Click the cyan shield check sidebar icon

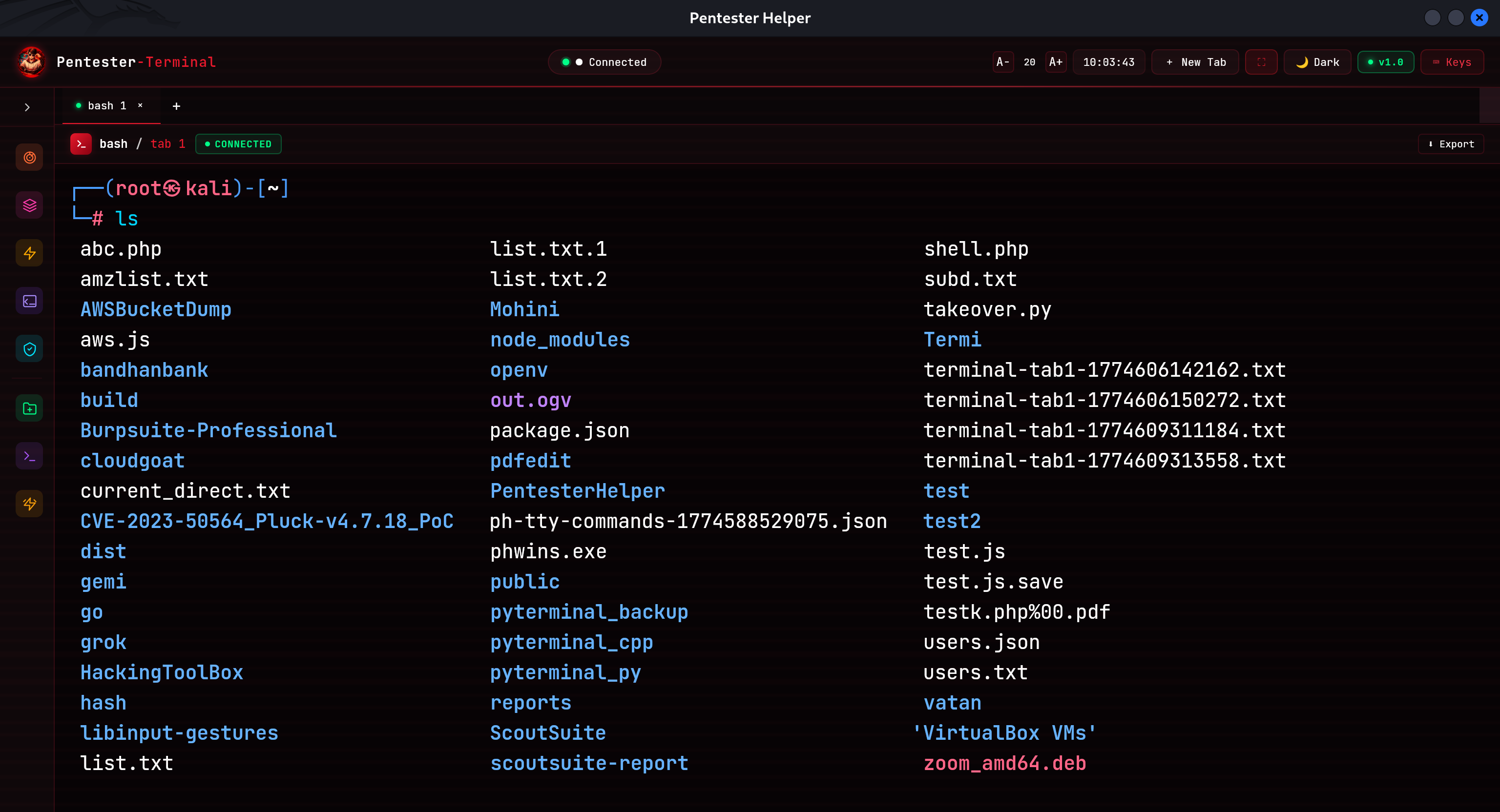point(29,349)
